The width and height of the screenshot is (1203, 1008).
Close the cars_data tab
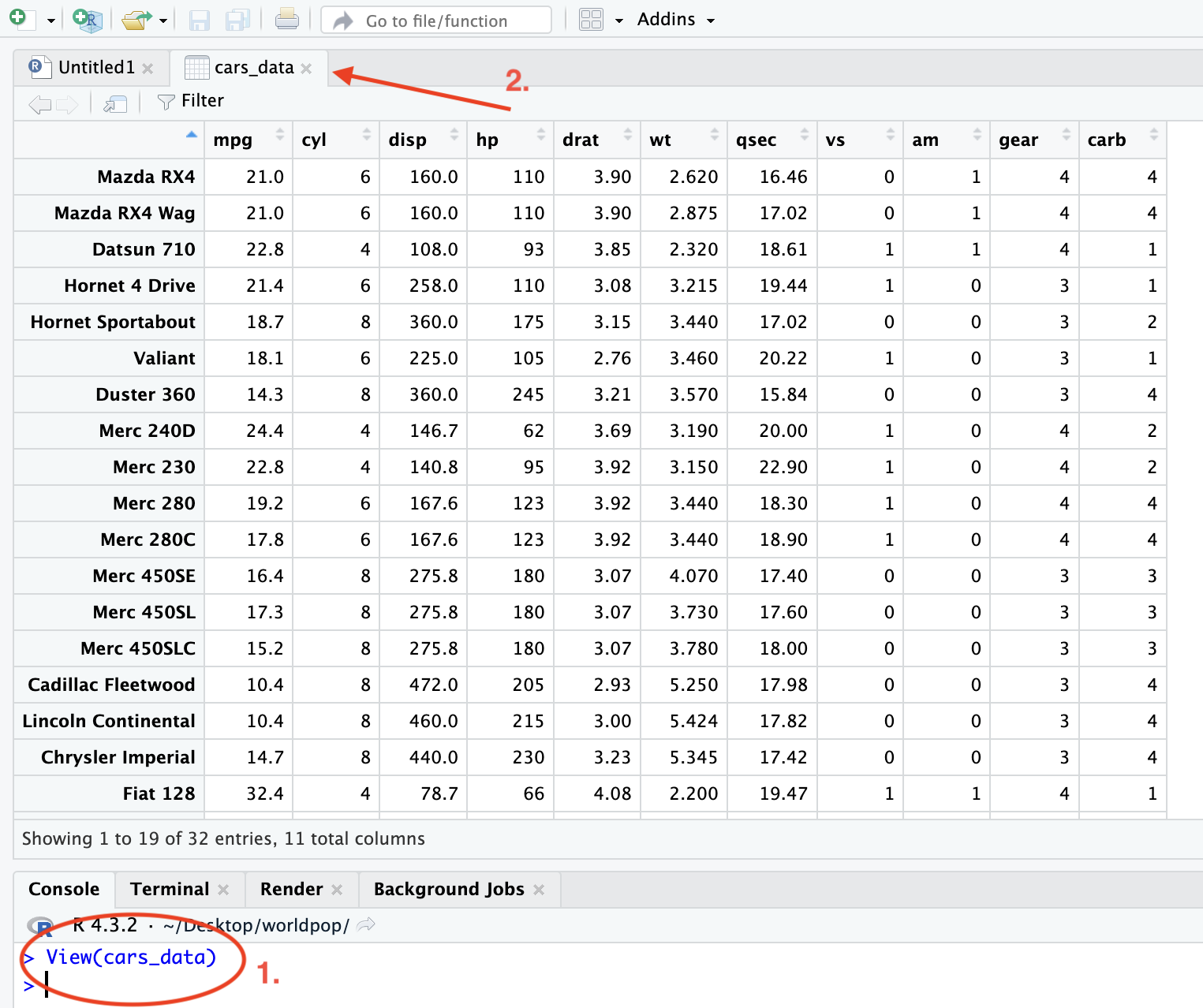click(x=306, y=69)
